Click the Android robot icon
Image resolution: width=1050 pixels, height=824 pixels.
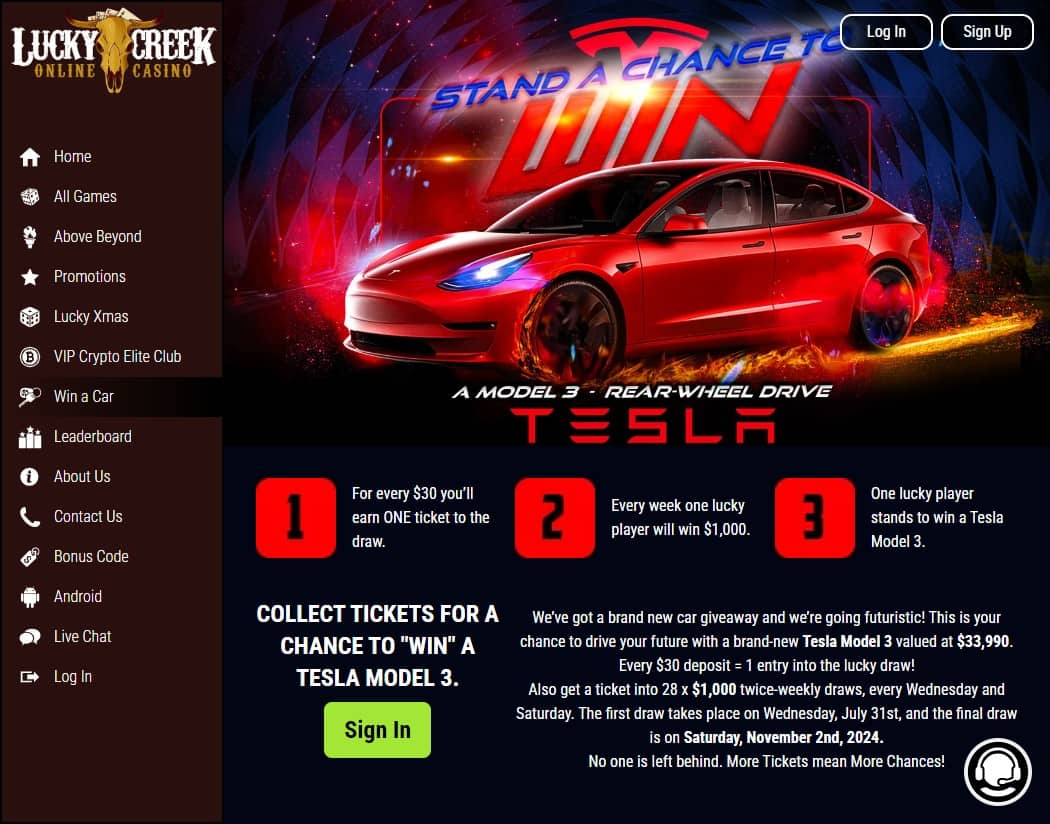[x=29, y=597]
